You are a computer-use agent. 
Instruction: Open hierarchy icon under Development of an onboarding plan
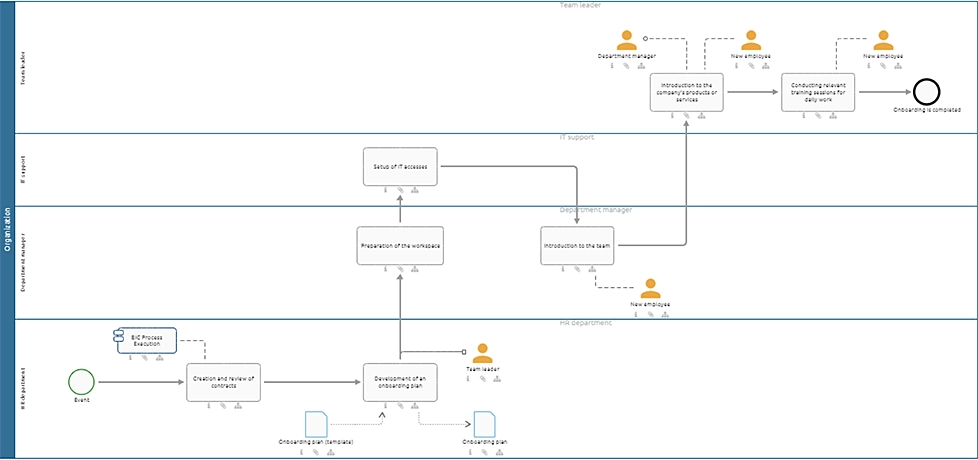coord(415,406)
